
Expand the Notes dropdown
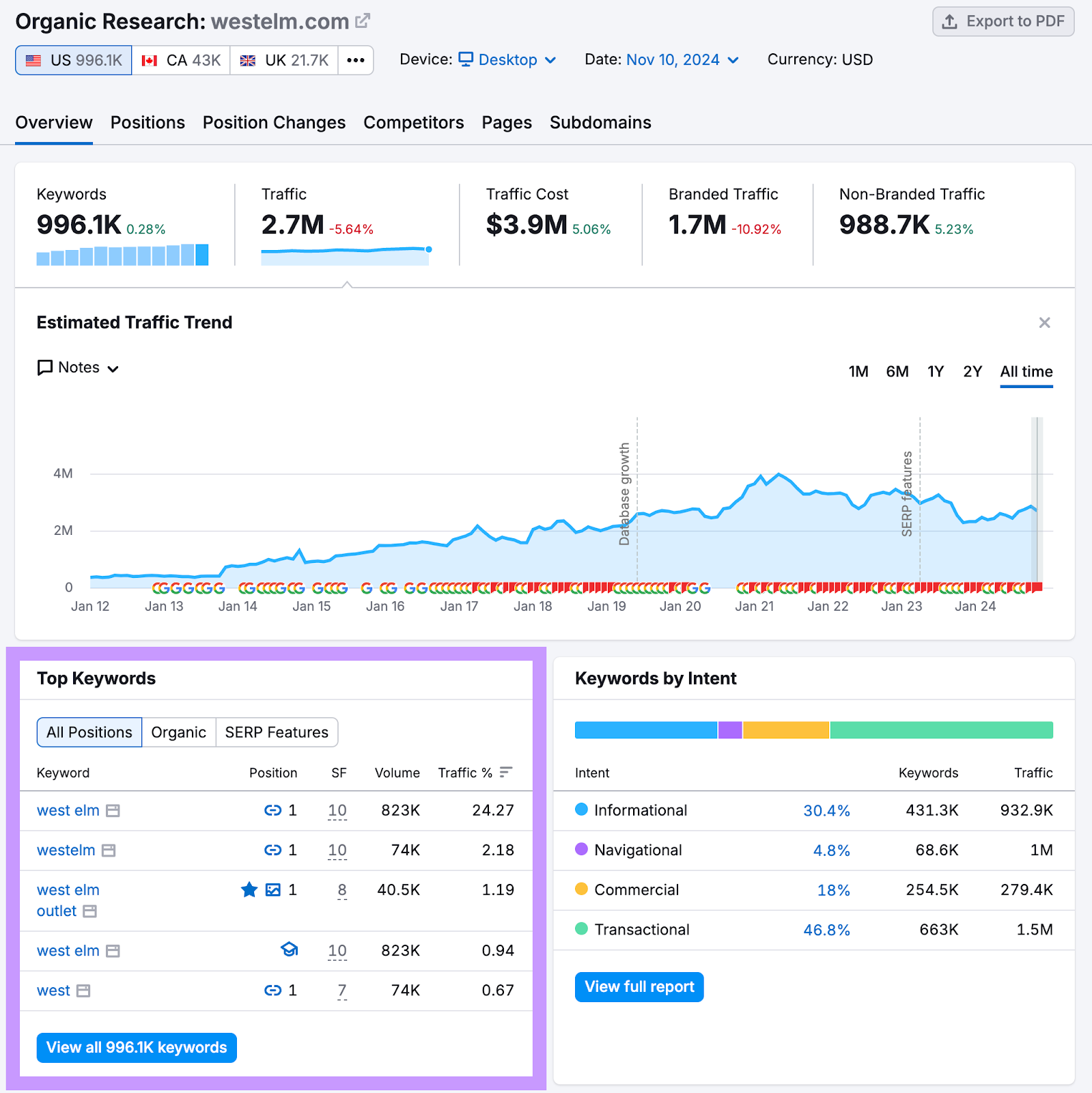(78, 368)
